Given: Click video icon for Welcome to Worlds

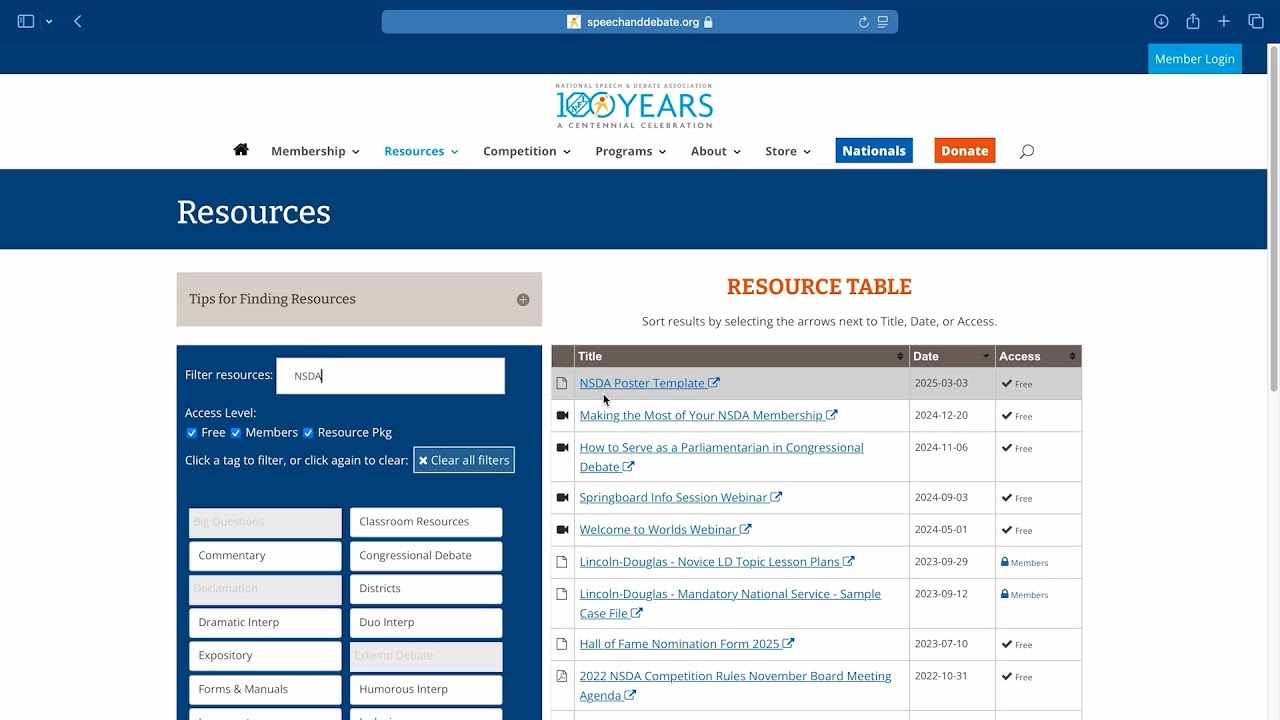Looking at the screenshot, I should (x=562, y=529).
